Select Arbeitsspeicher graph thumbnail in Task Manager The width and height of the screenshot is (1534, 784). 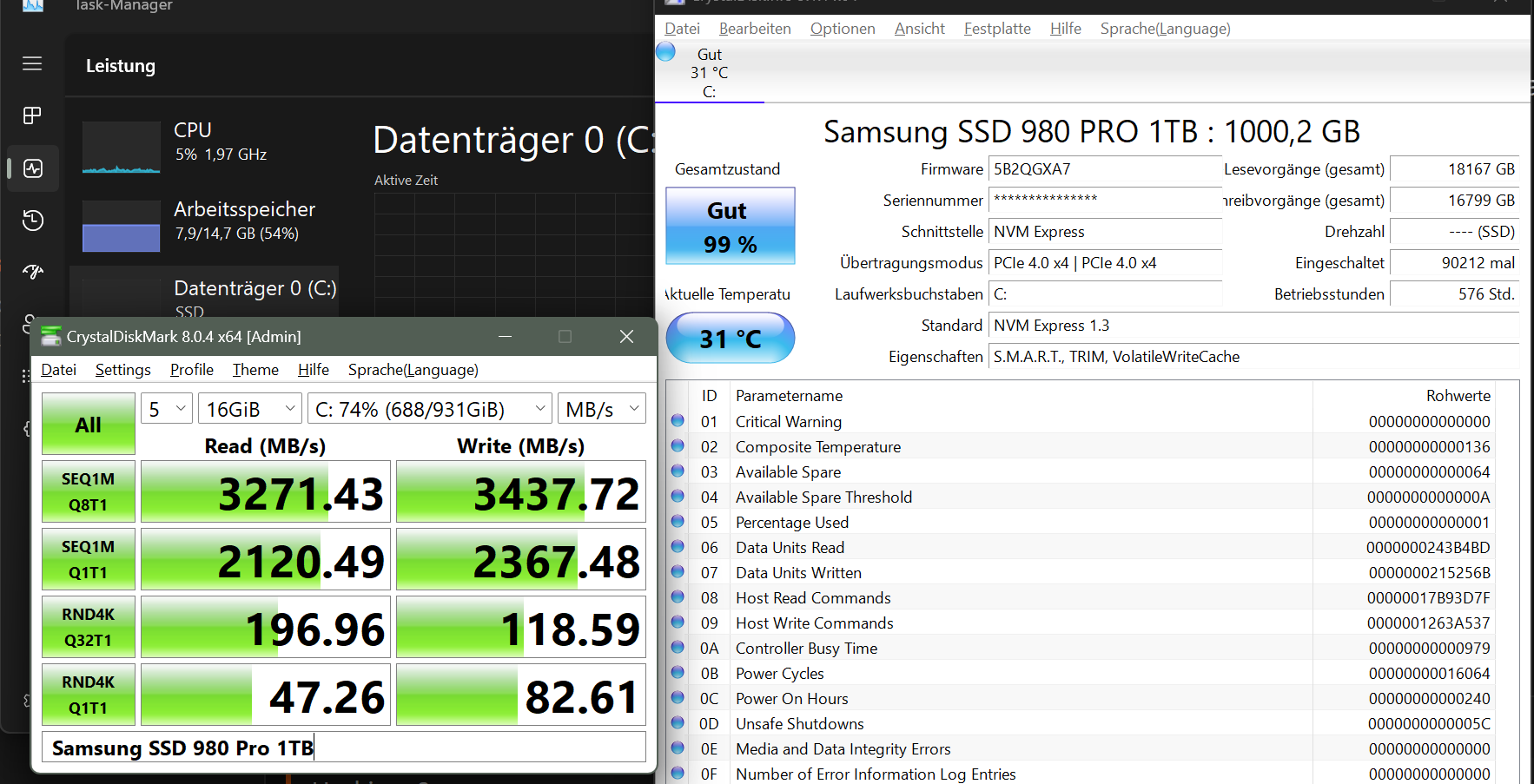(122, 226)
